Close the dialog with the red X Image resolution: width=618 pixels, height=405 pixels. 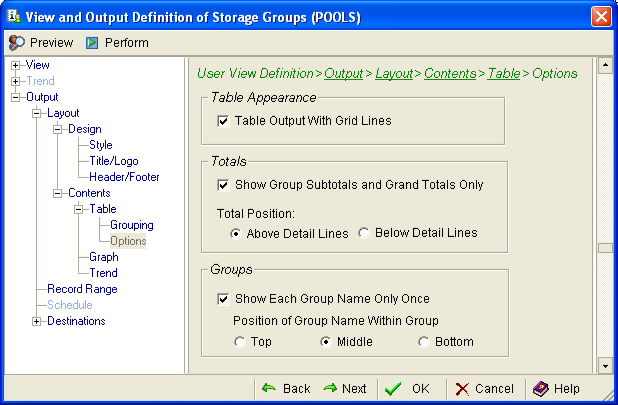(x=601, y=17)
